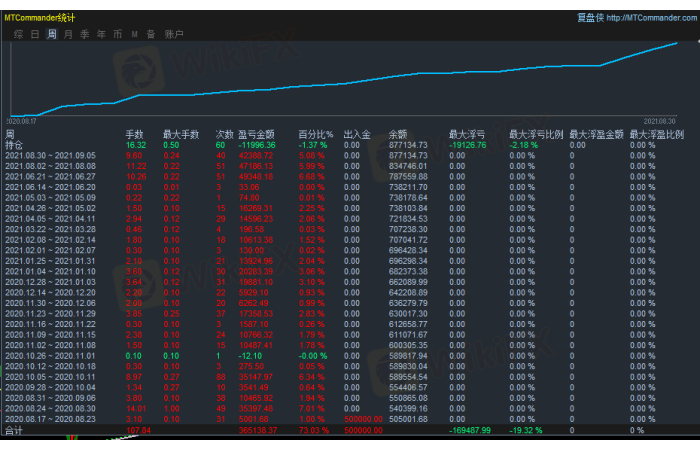Click the MTCommander统计 title
700x450 pixels.
[x=40, y=18]
